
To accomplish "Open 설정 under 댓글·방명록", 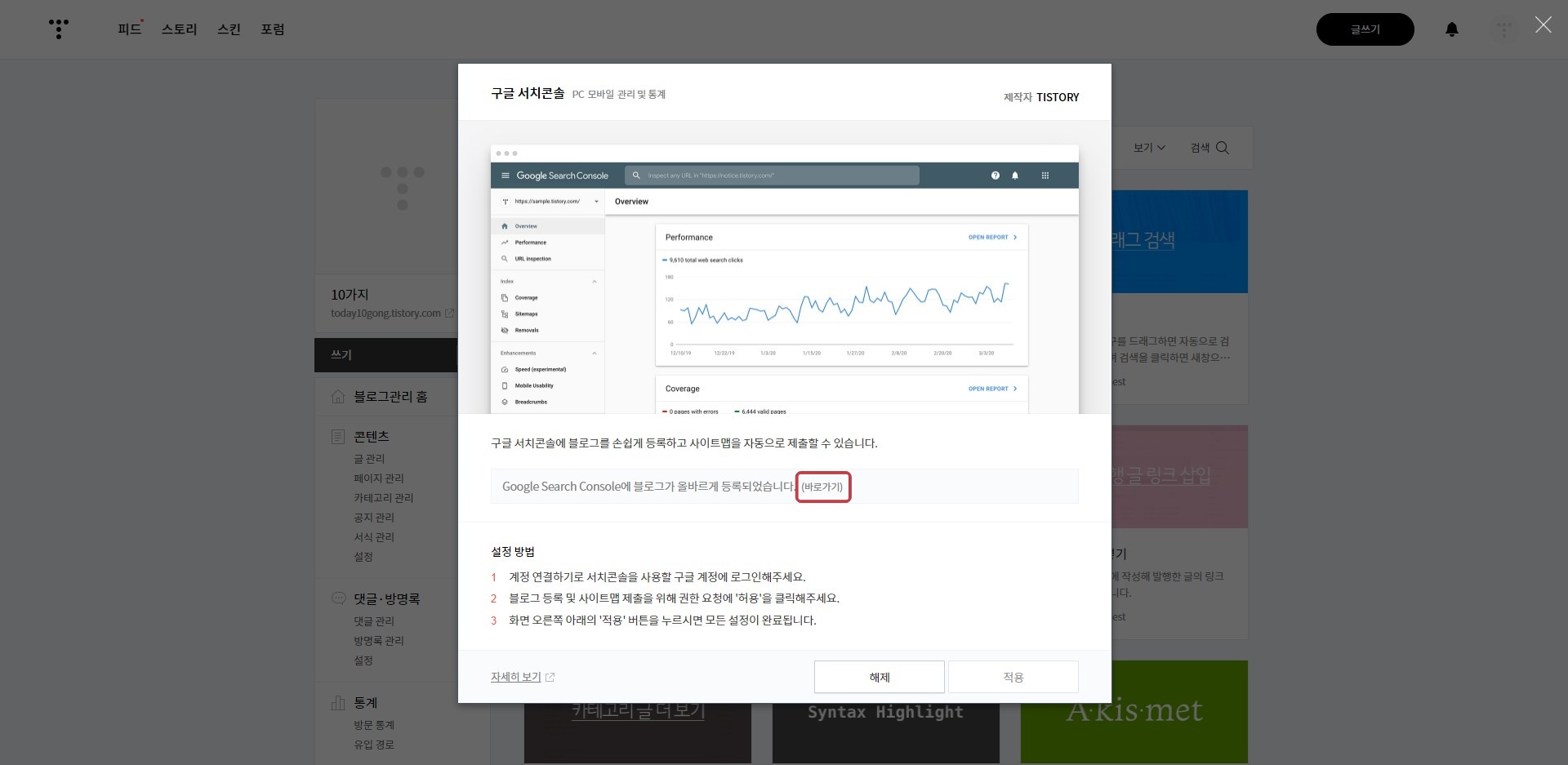I will [363, 660].
